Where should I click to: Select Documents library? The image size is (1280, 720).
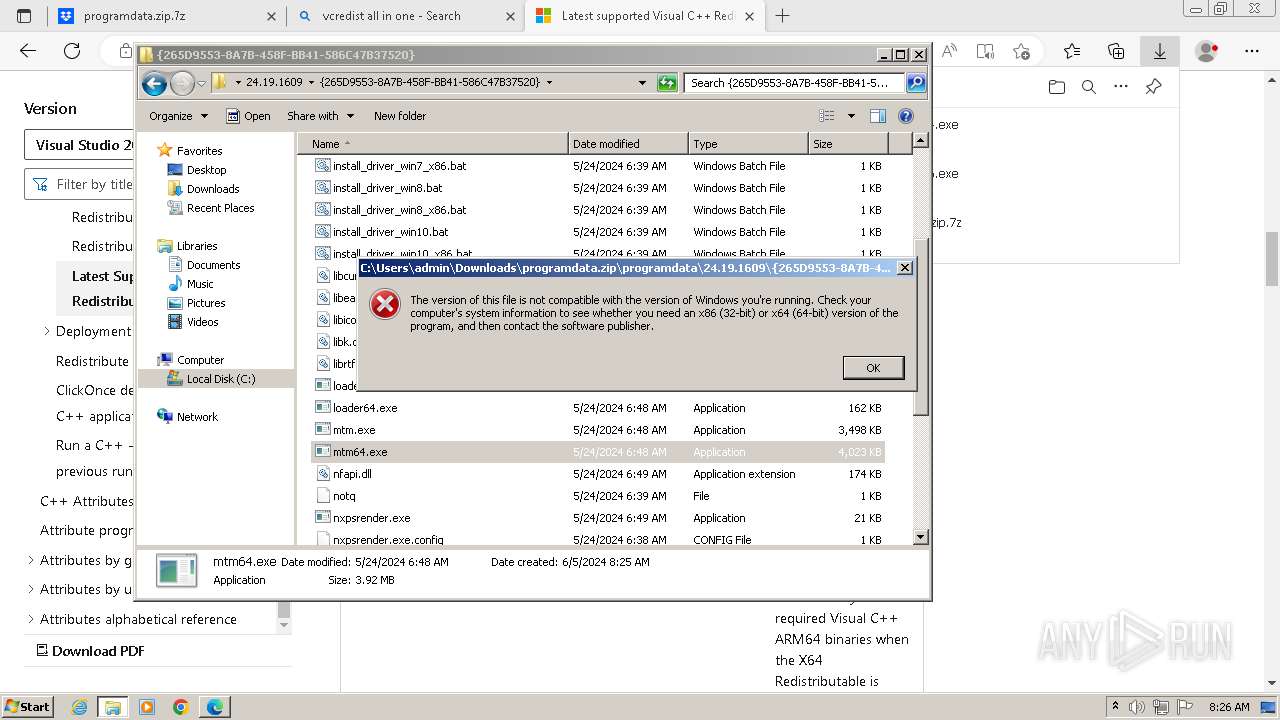click(x=213, y=265)
